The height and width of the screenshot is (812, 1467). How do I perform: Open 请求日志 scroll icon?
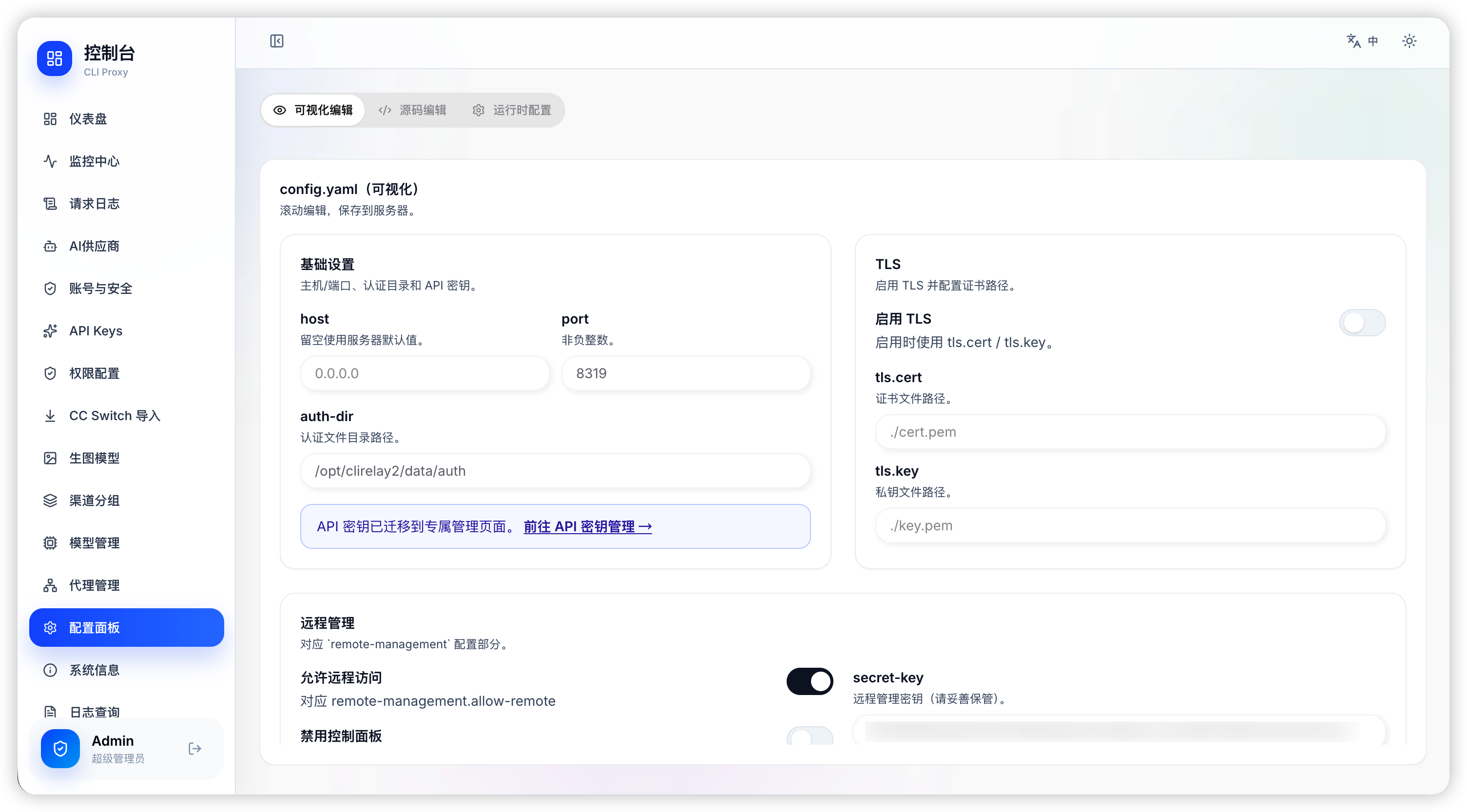click(50, 203)
